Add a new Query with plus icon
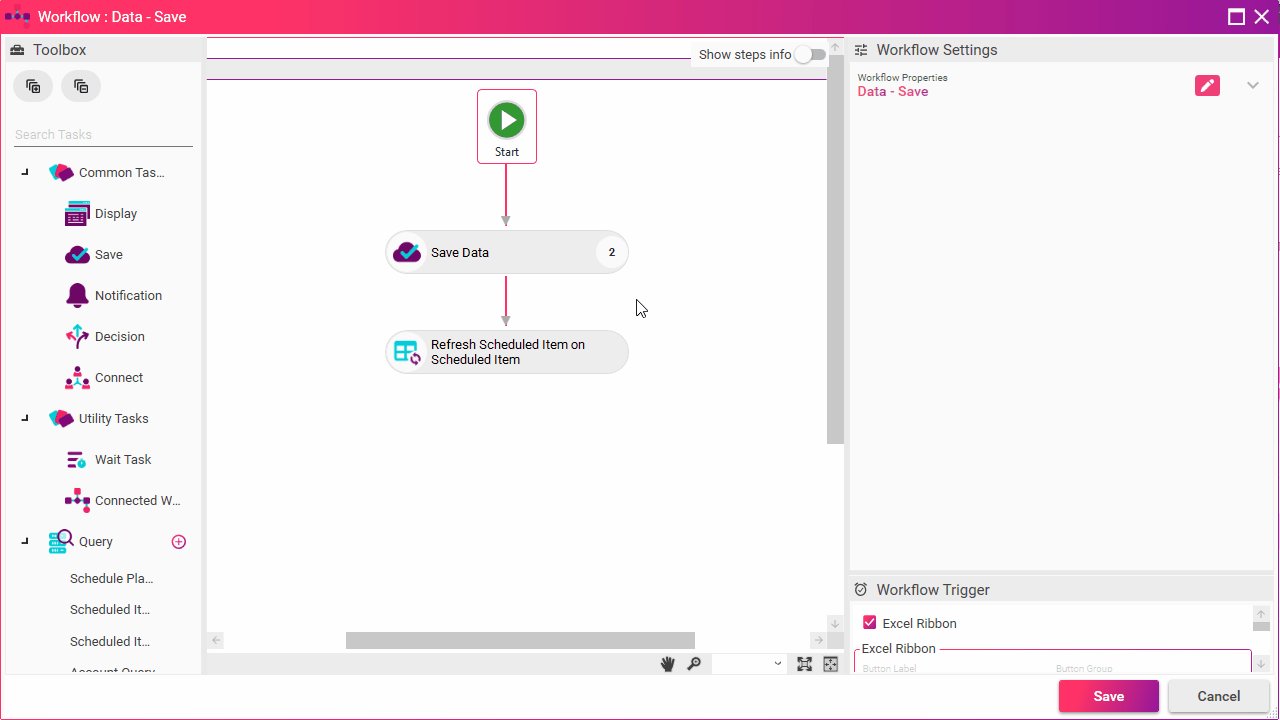 (x=179, y=542)
